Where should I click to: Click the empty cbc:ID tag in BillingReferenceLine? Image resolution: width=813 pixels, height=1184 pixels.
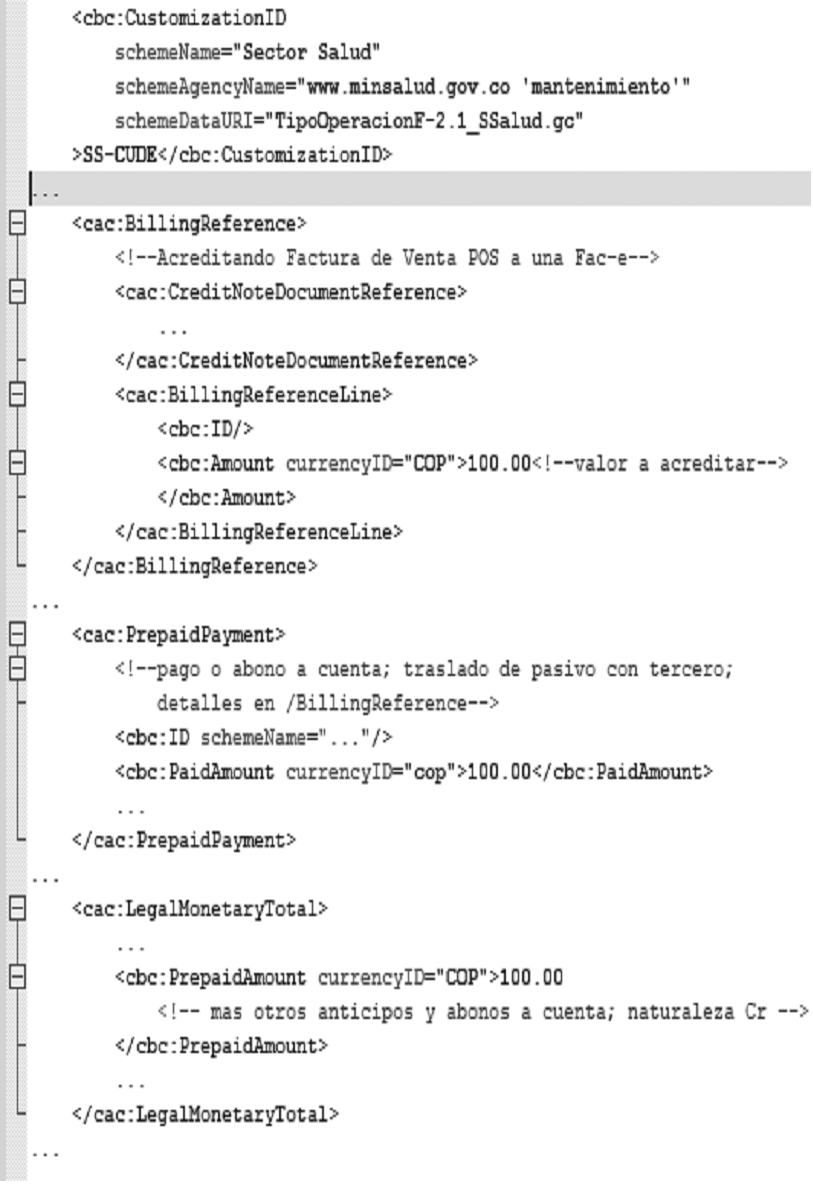pyautogui.click(x=205, y=429)
